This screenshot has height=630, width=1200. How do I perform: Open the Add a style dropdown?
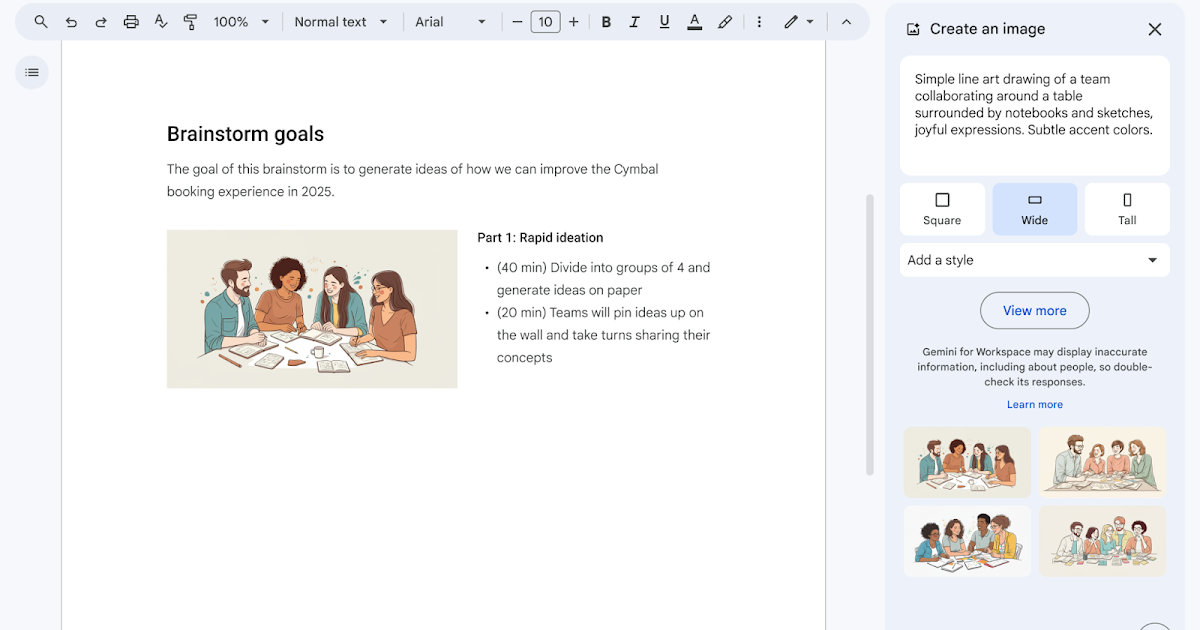tap(1035, 260)
